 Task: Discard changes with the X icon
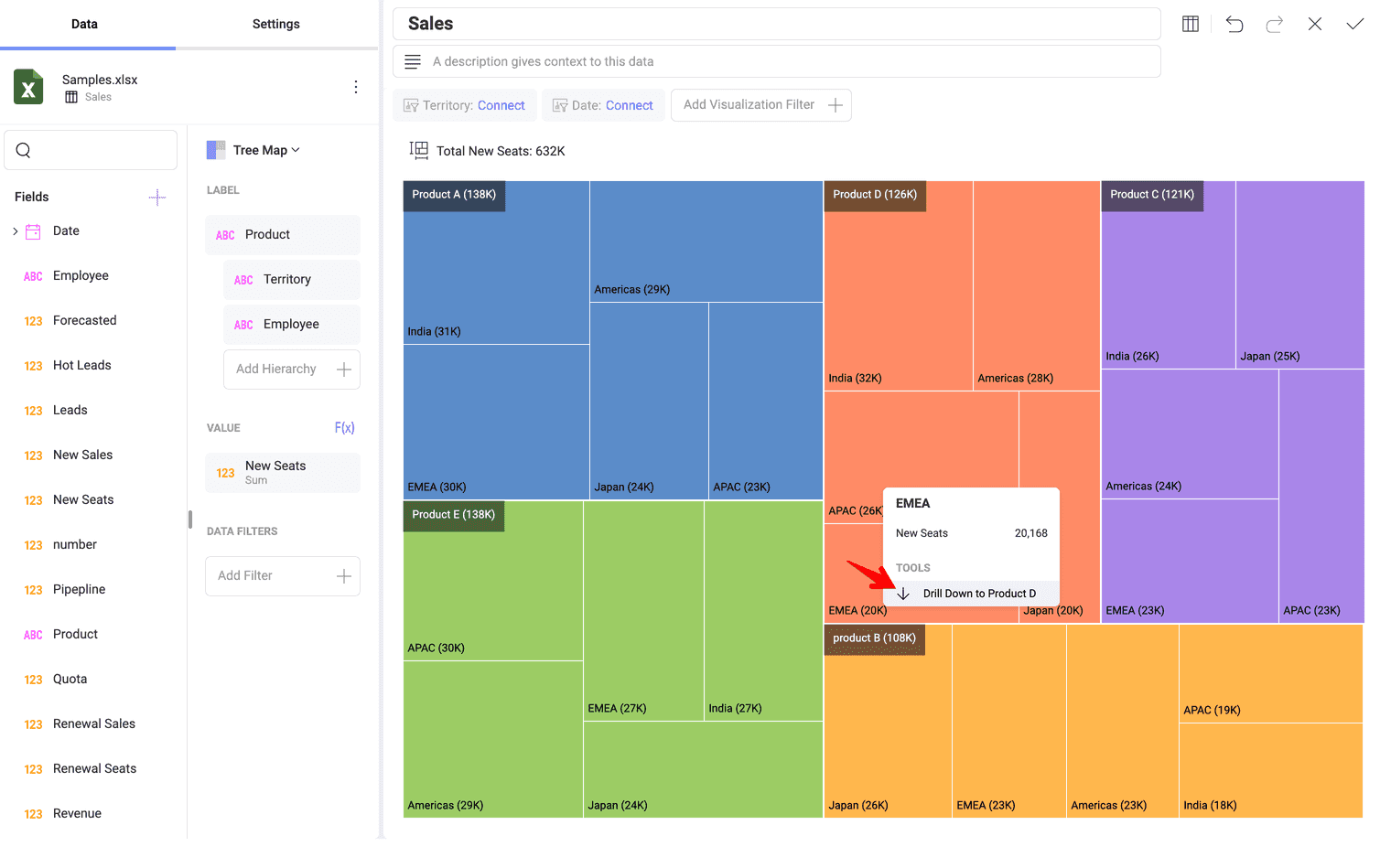pyautogui.click(x=1315, y=24)
